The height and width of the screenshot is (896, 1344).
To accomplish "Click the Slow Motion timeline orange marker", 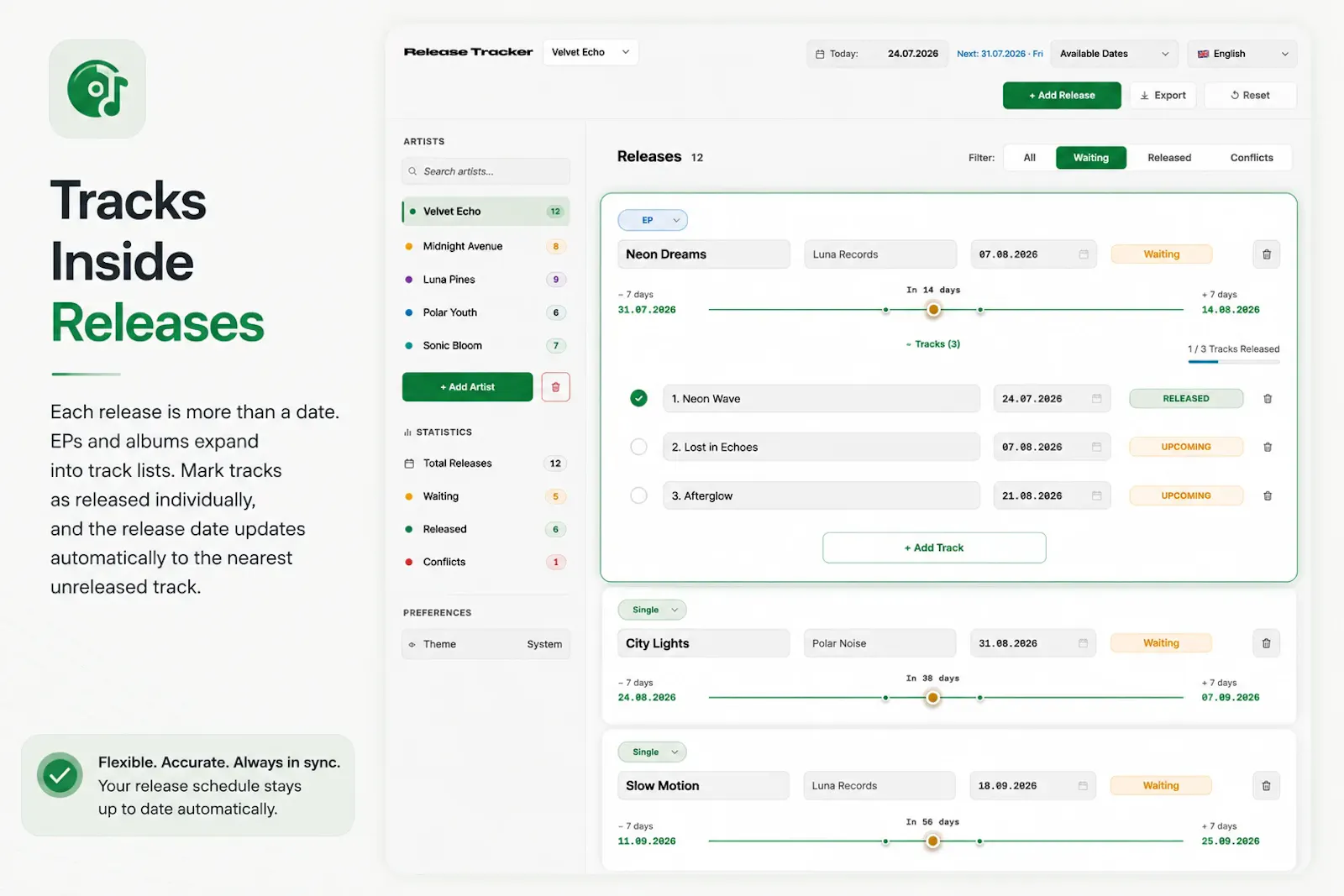I will point(932,841).
